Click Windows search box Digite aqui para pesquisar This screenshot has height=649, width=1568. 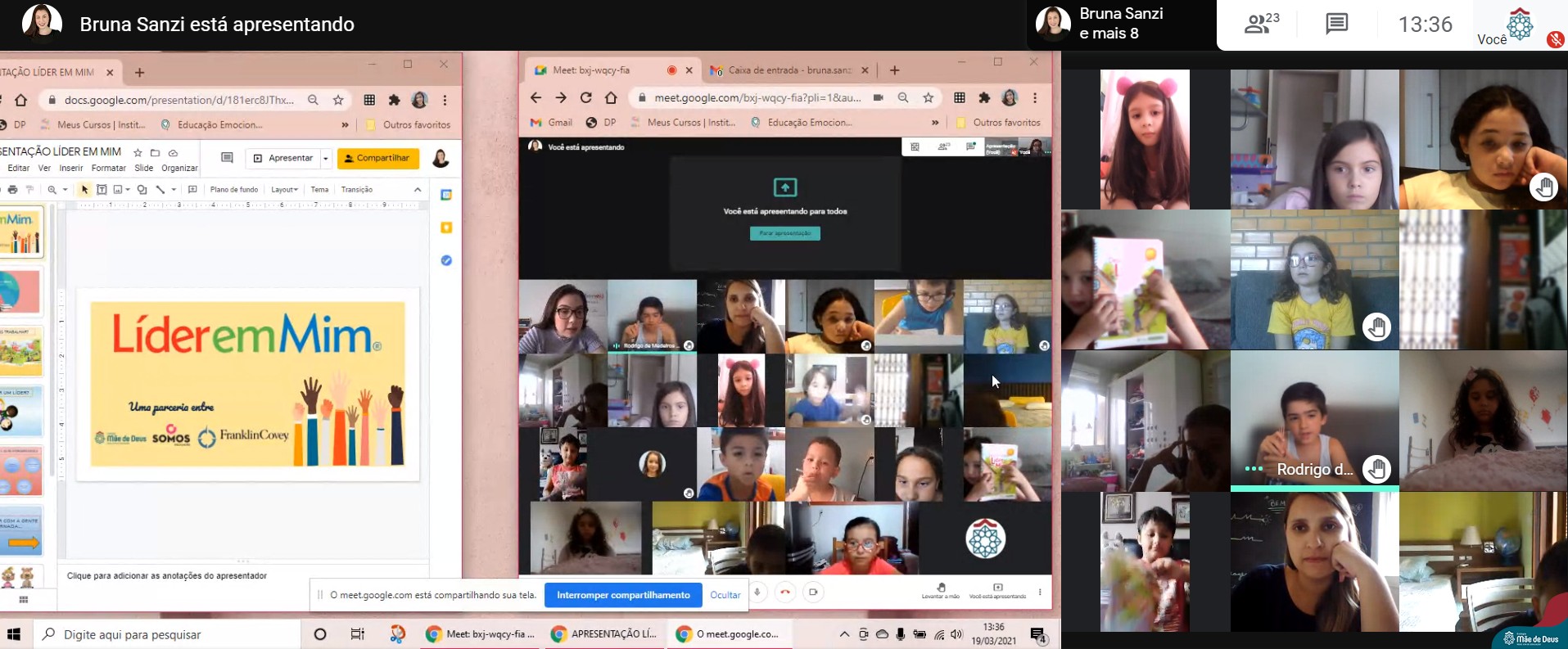164,634
